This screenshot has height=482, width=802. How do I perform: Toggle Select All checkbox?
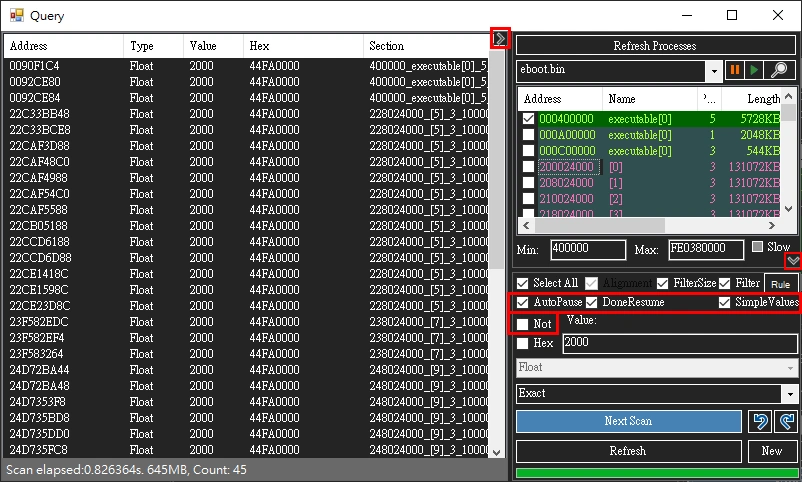(x=522, y=283)
